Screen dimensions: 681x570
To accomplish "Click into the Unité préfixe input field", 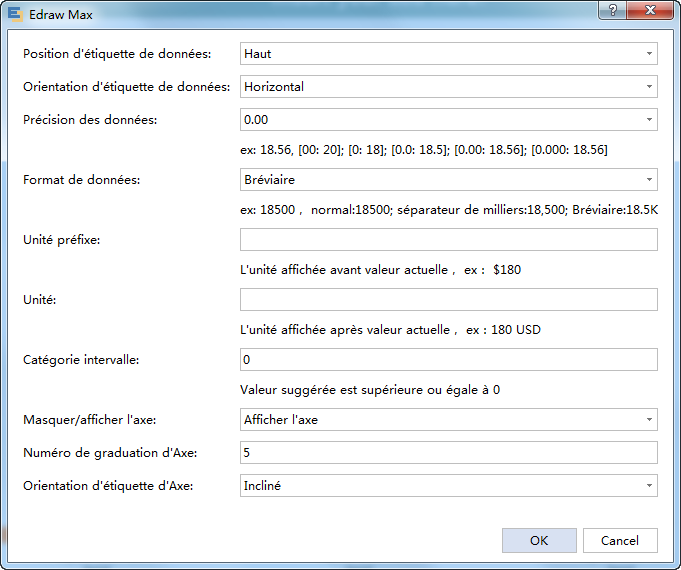I will (449, 239).
